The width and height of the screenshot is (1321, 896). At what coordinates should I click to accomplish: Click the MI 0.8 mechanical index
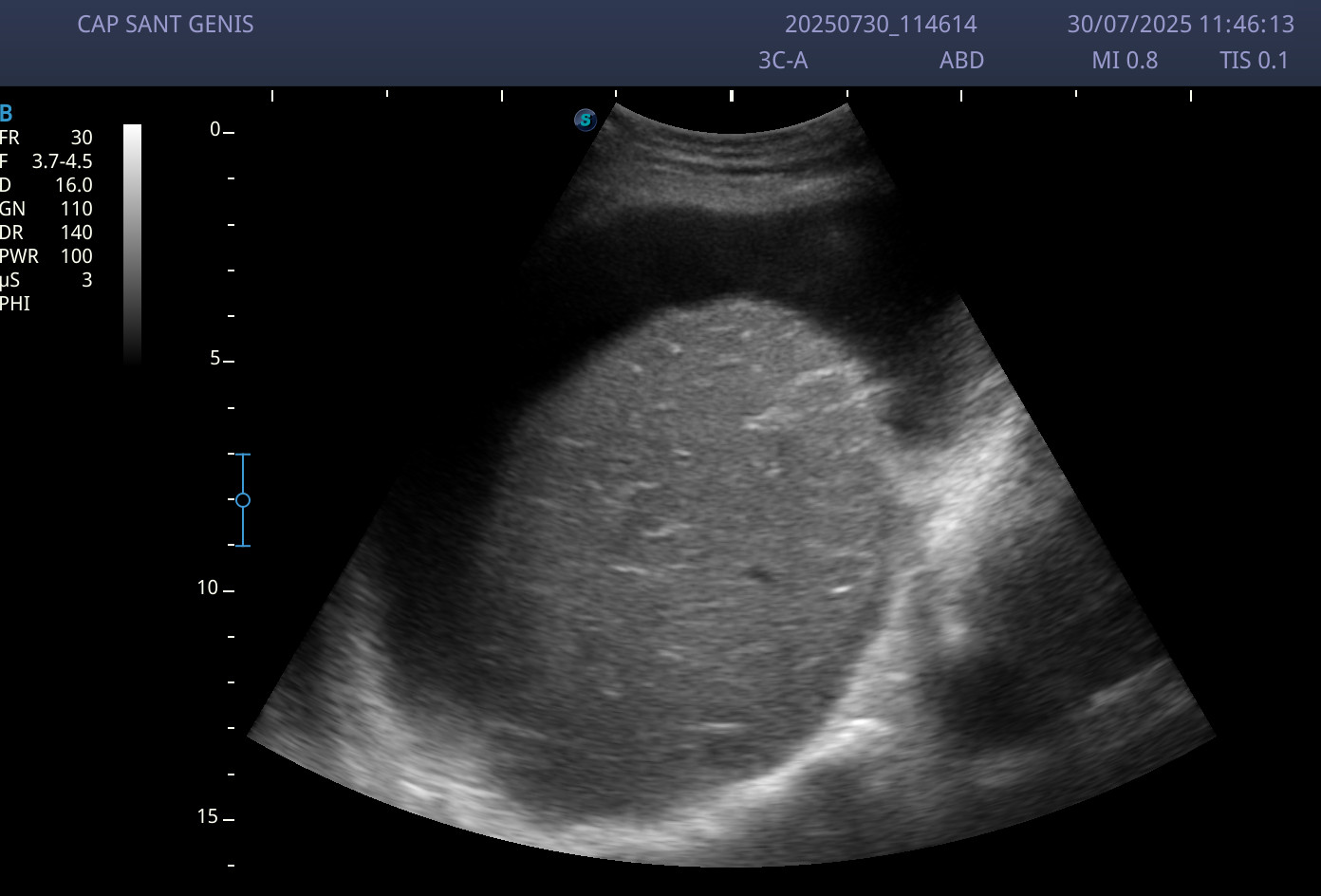tap(1125, 61)
